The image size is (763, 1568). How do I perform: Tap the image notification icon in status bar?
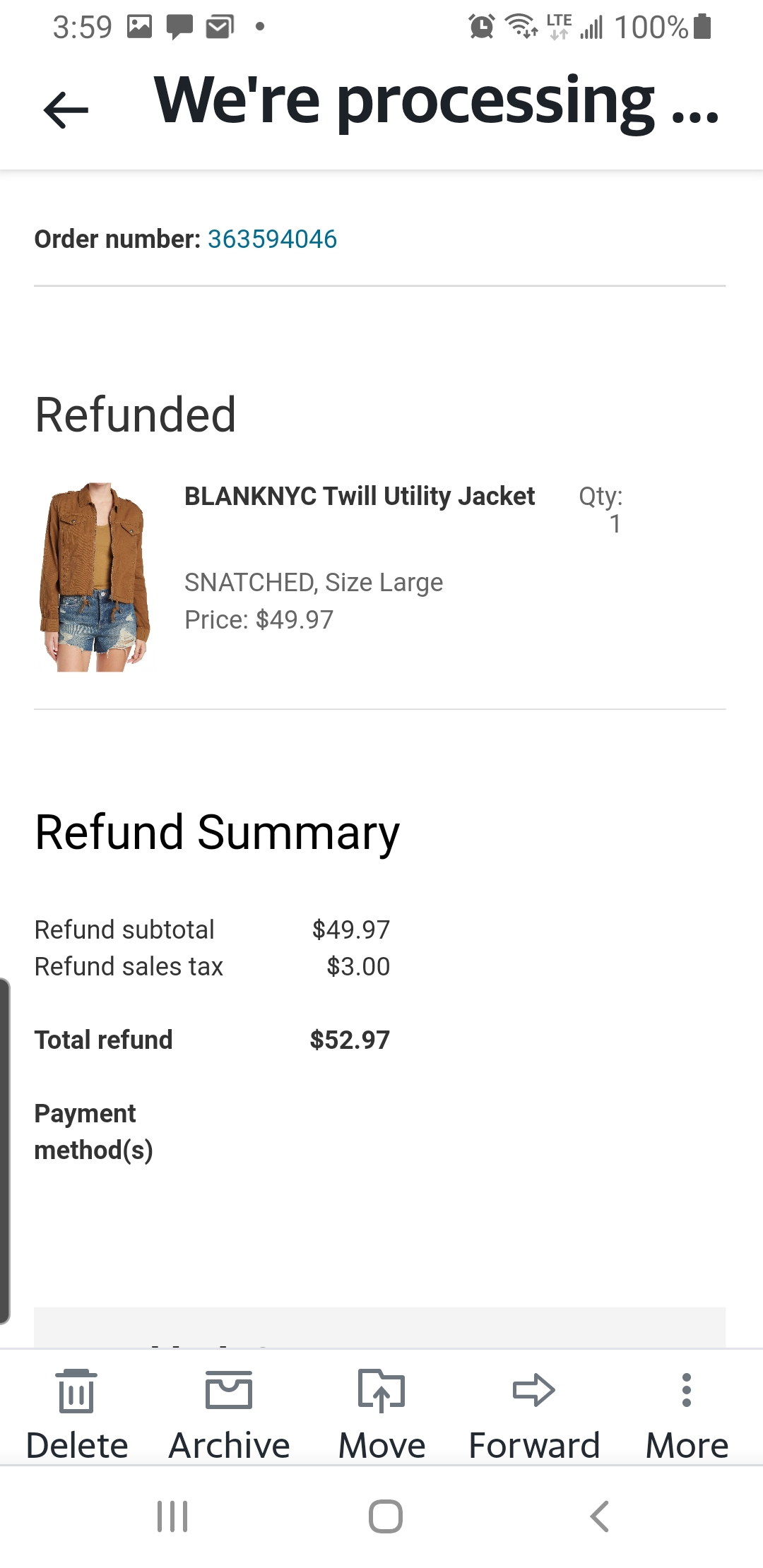[139, 28]
